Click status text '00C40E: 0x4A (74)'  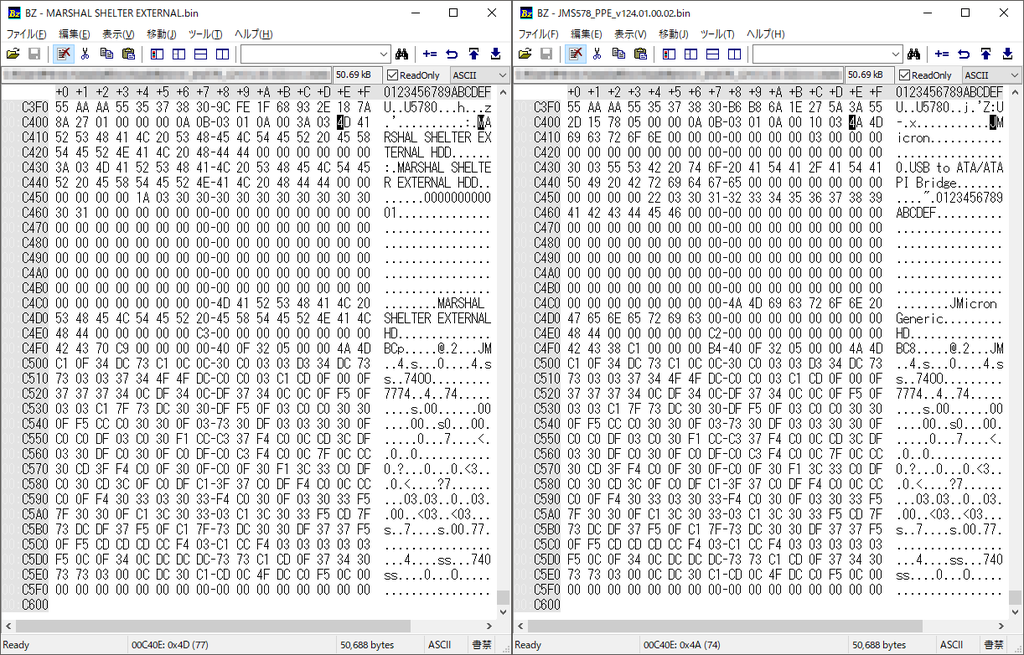pyautogui.click(x=682, y=645)
